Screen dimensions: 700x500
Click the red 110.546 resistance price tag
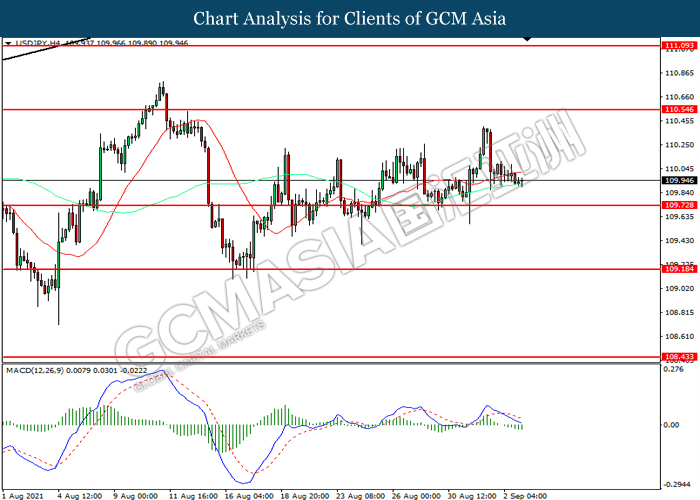coord(679,109)
